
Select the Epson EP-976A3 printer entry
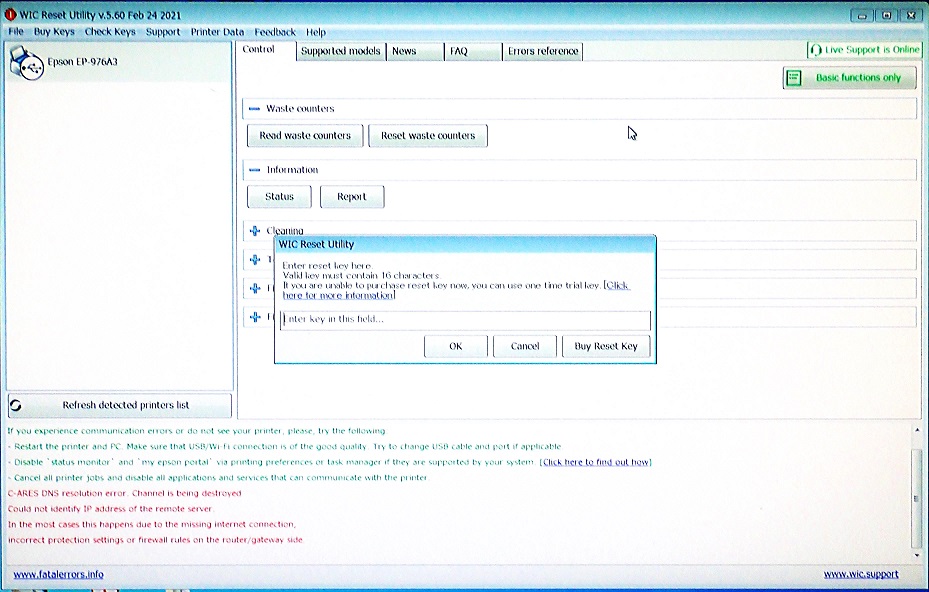pos(119,62)
